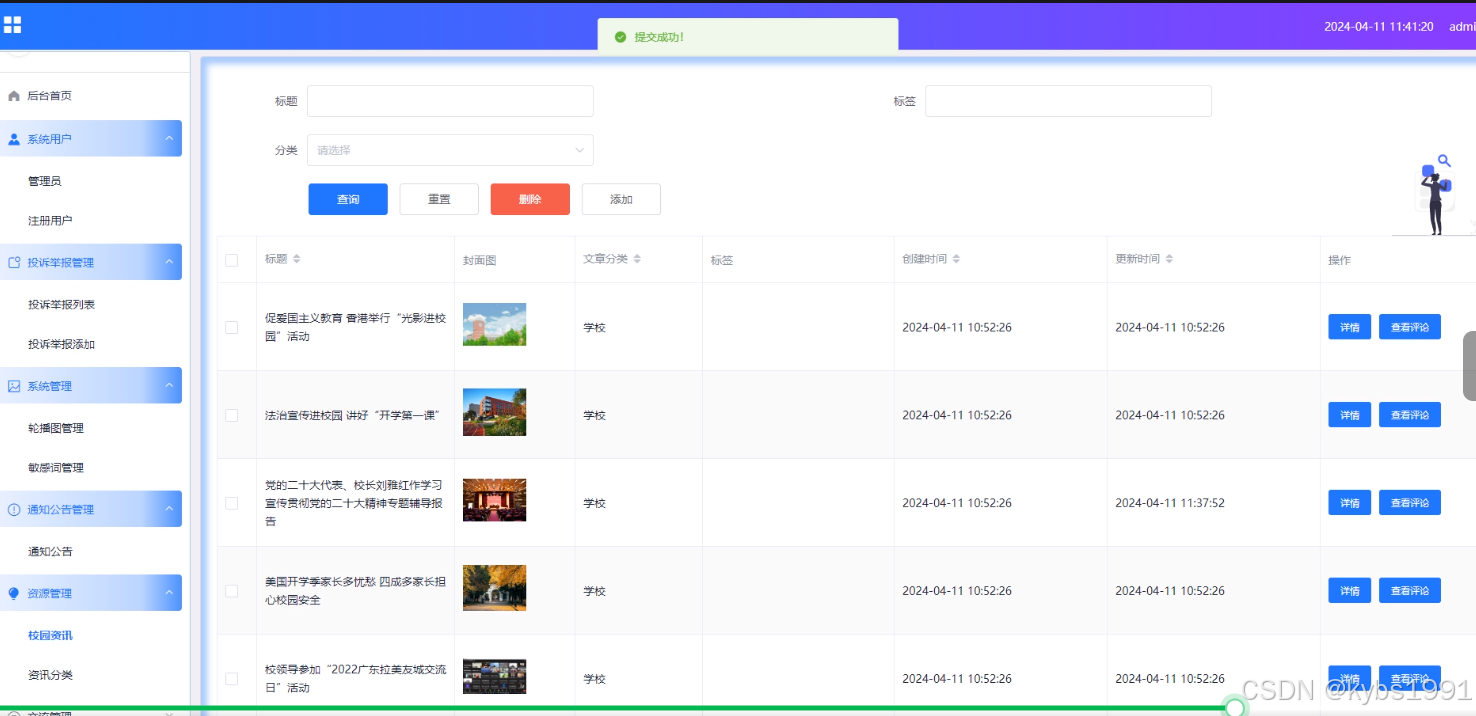Click the blue 查询 button
The image size is (1476, 716).
[348, 199]
